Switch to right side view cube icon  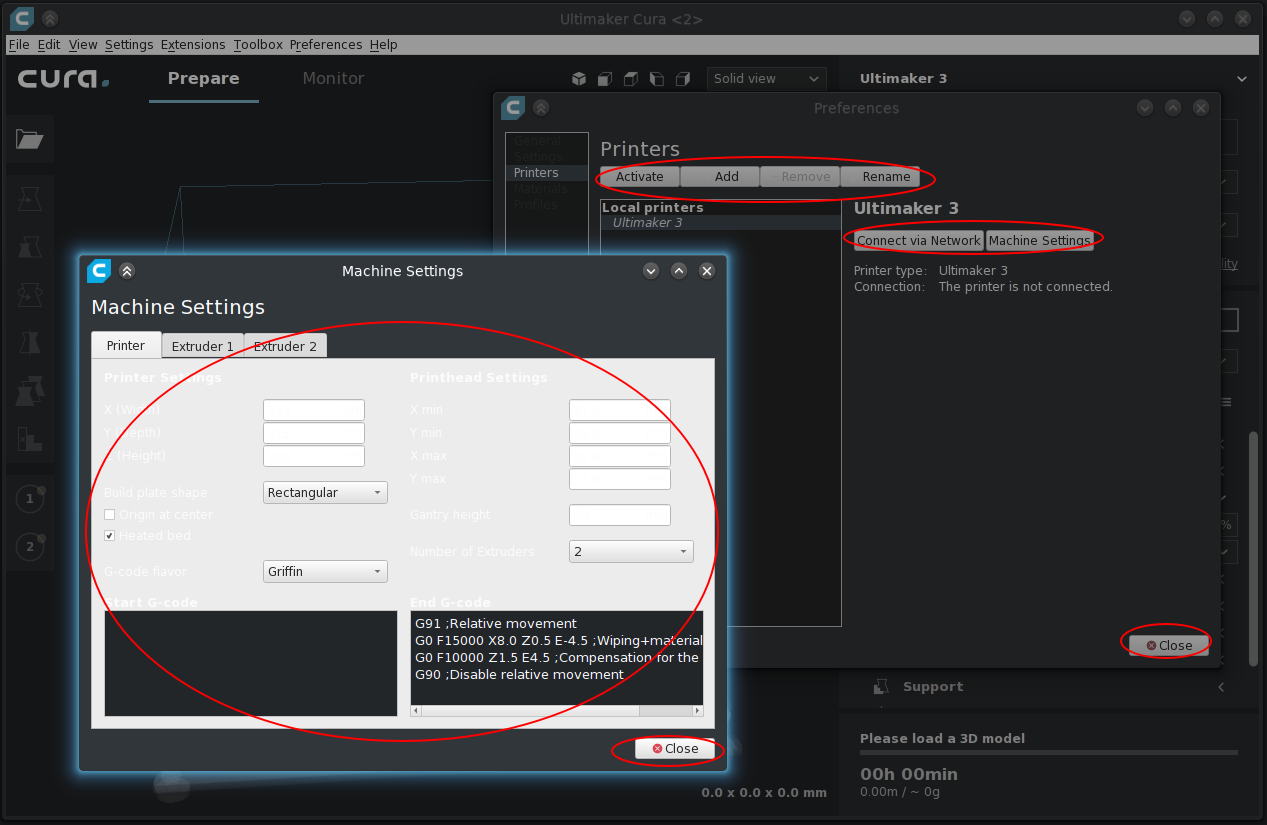682,79
